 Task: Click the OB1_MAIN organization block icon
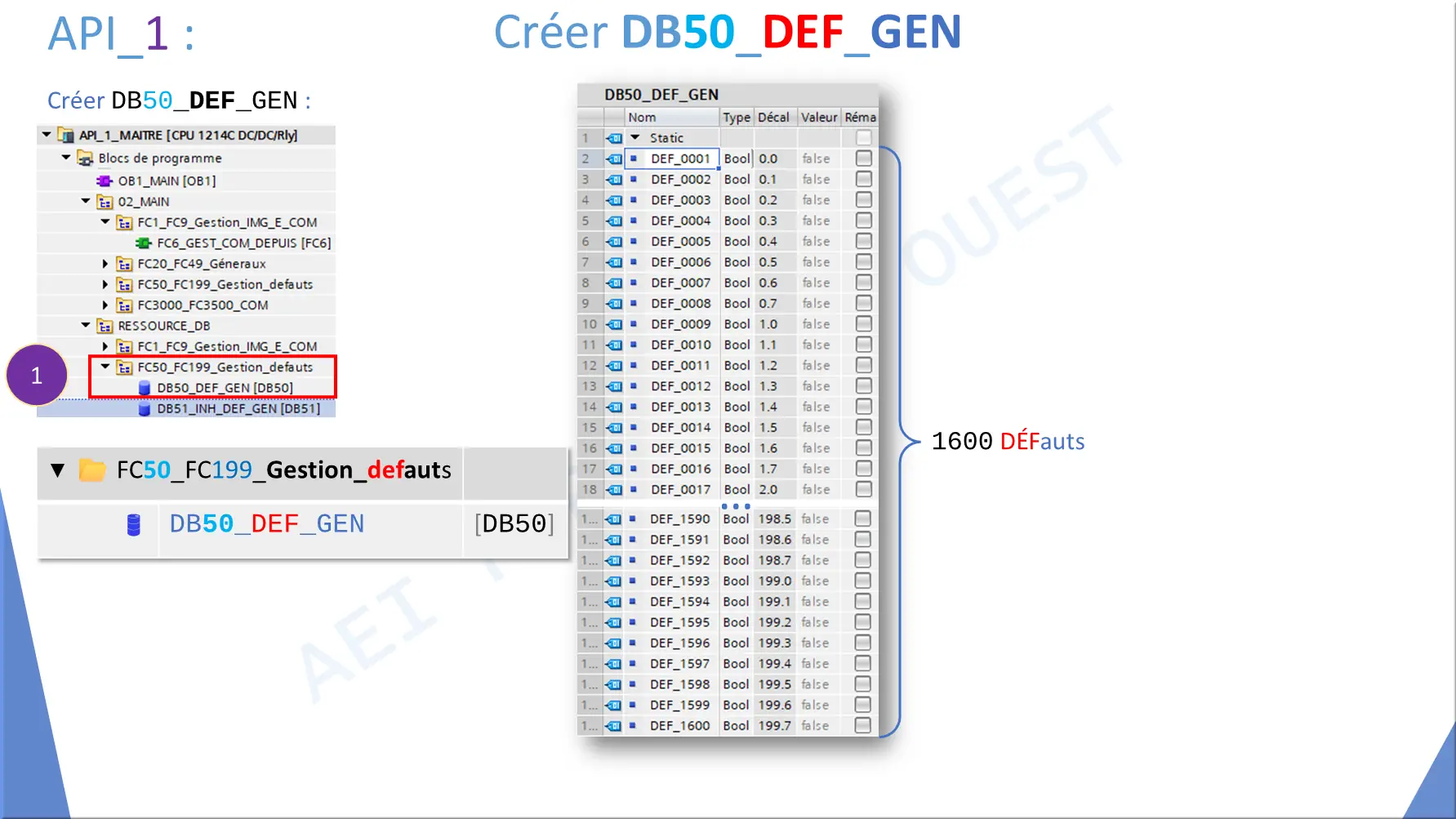(x=105, y=180)
